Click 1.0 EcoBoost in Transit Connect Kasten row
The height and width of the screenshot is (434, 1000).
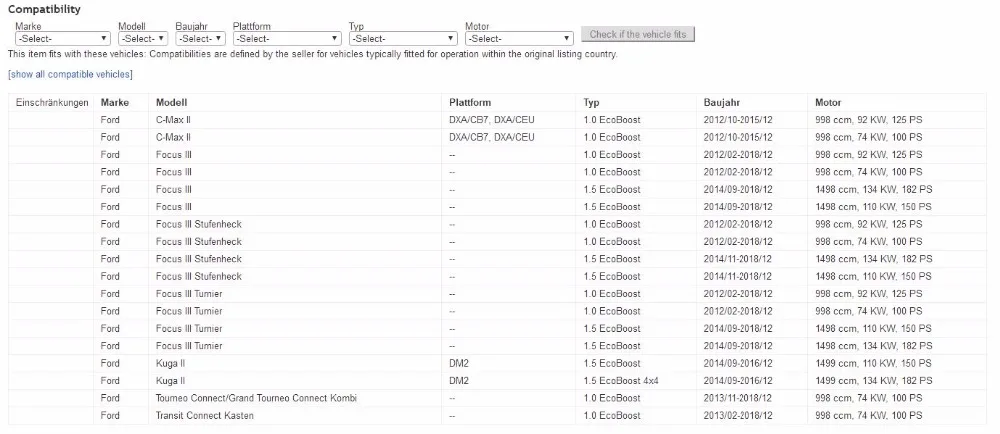[612, 416]
